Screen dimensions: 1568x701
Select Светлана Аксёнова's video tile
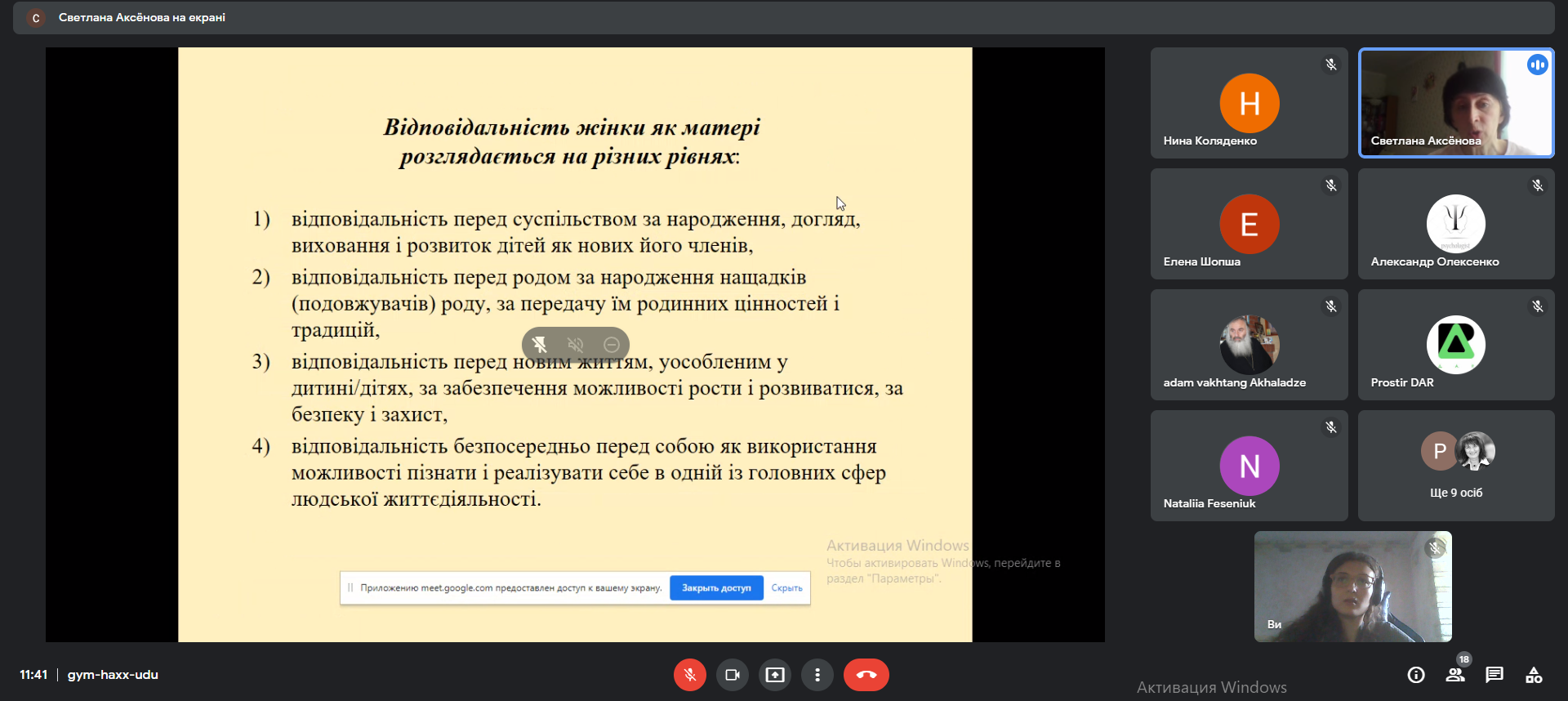(1455, 103)
